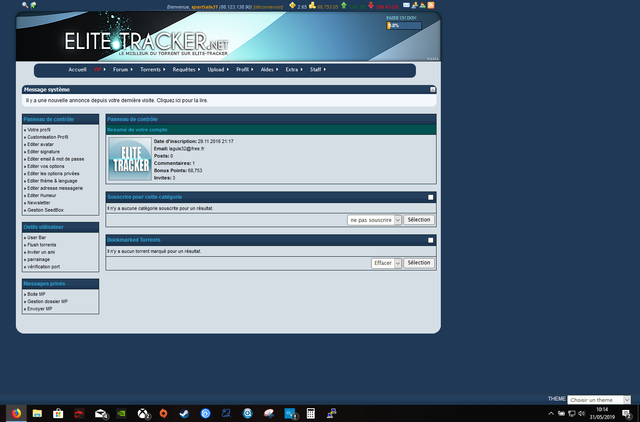Image resolution: width=640 pixels, height=422 pixels.
Task: Click the Elite Tracker avatar image
Action: point(131,159)
